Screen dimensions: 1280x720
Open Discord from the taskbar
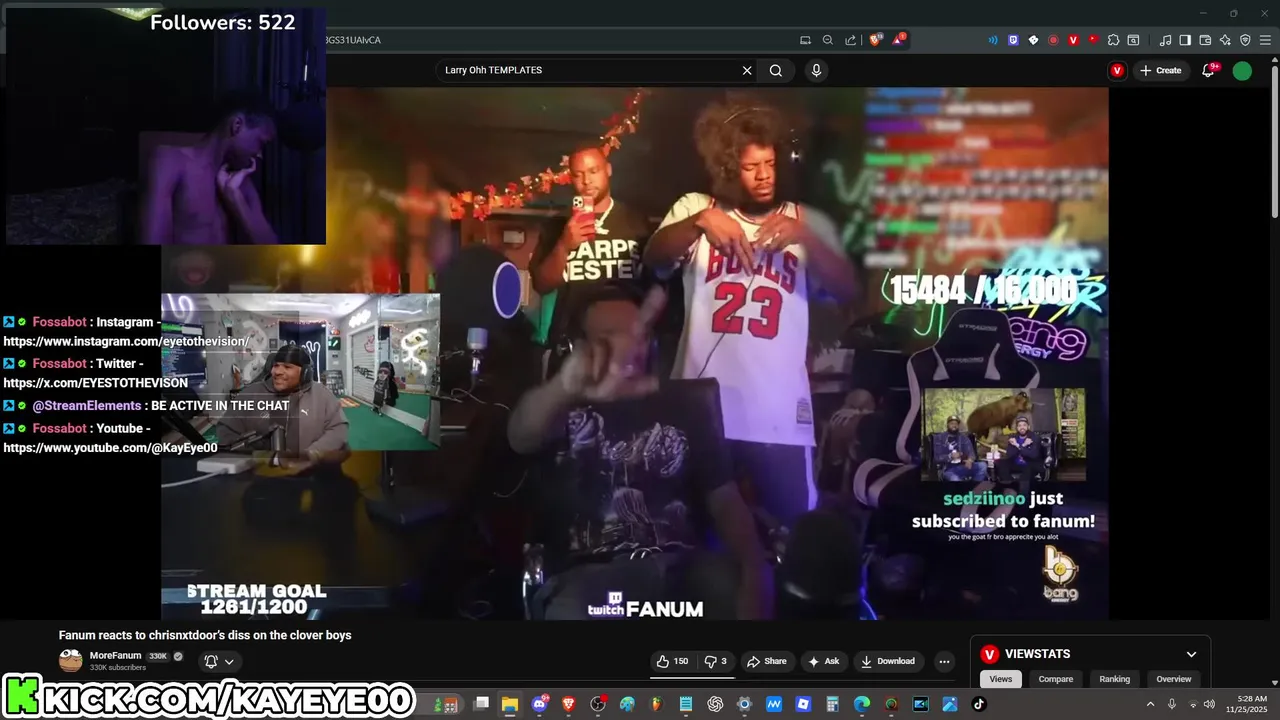(541, 704)
